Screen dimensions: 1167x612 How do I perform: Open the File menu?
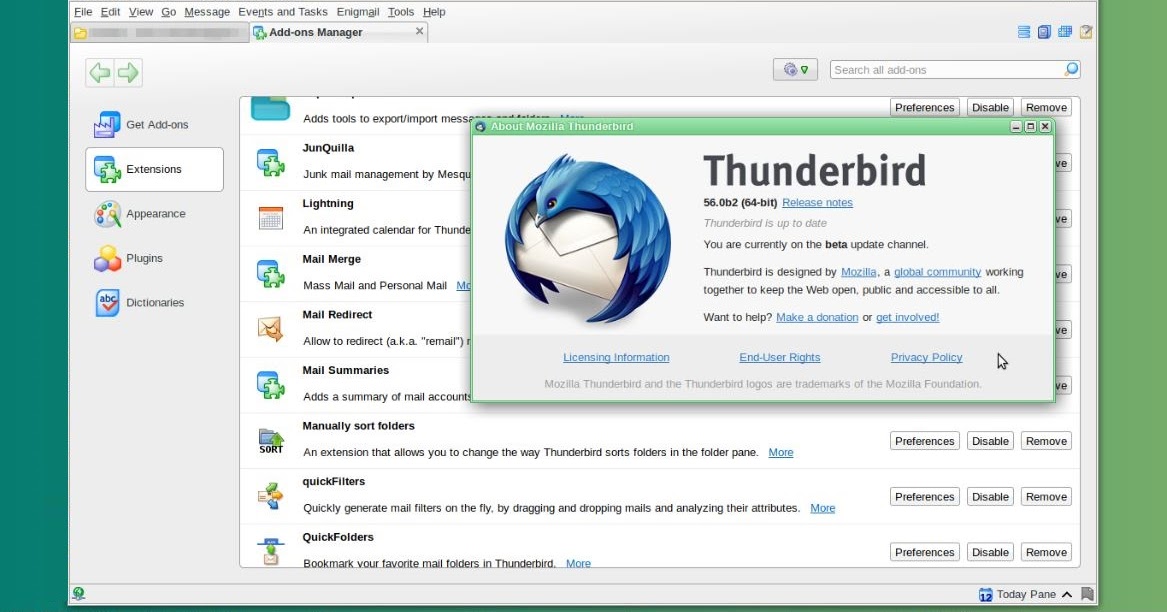pos(83,12)
